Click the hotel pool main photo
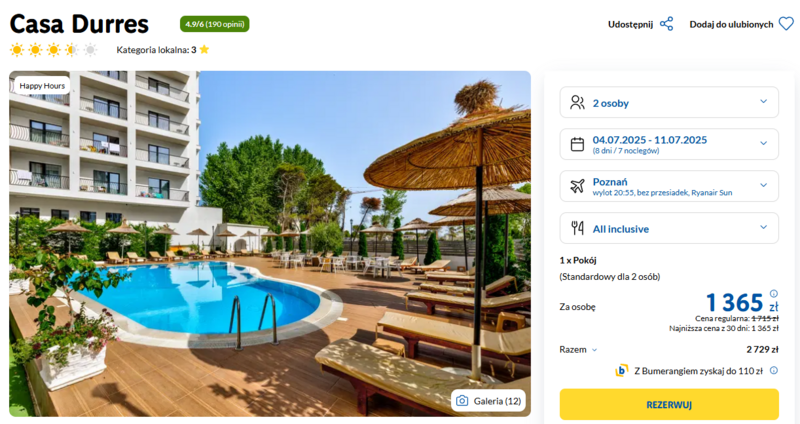800x424 pixels. 270,244
